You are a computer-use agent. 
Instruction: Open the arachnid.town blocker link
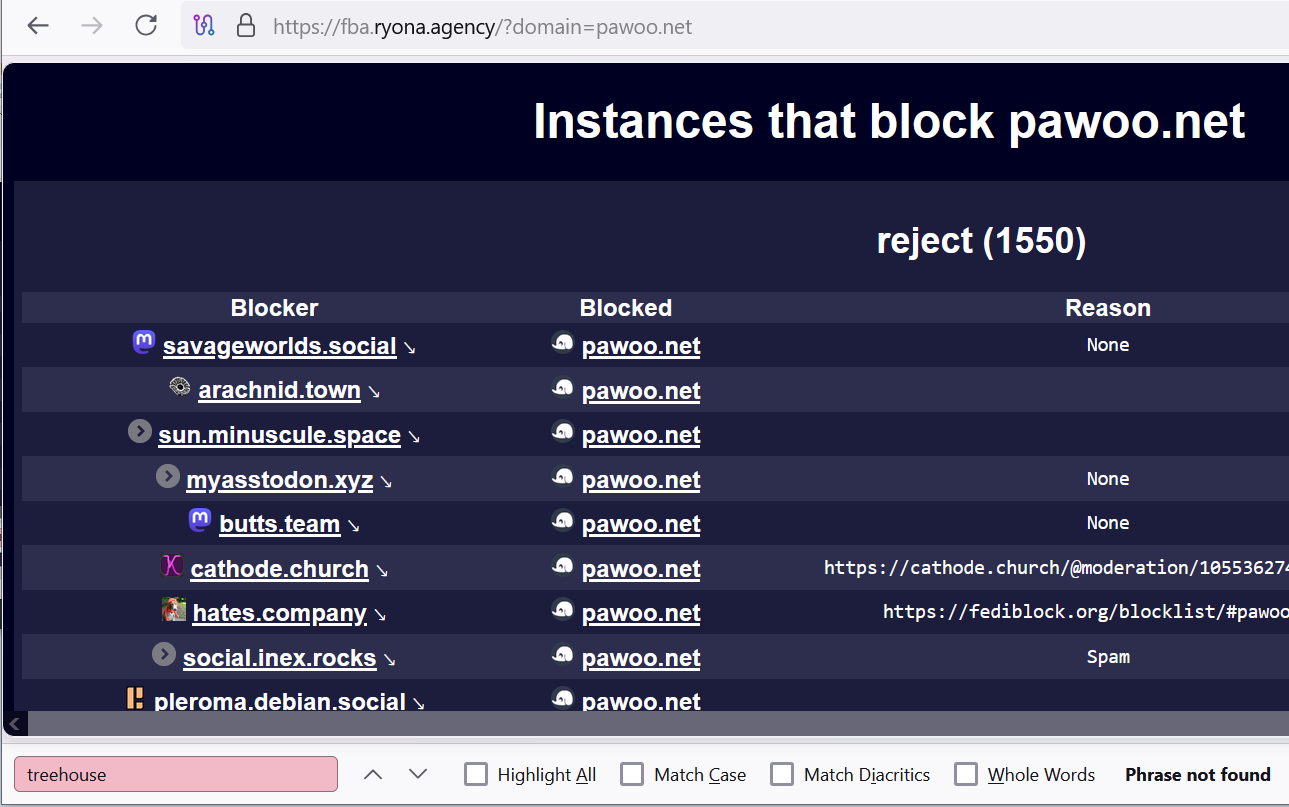pos(280,390)
